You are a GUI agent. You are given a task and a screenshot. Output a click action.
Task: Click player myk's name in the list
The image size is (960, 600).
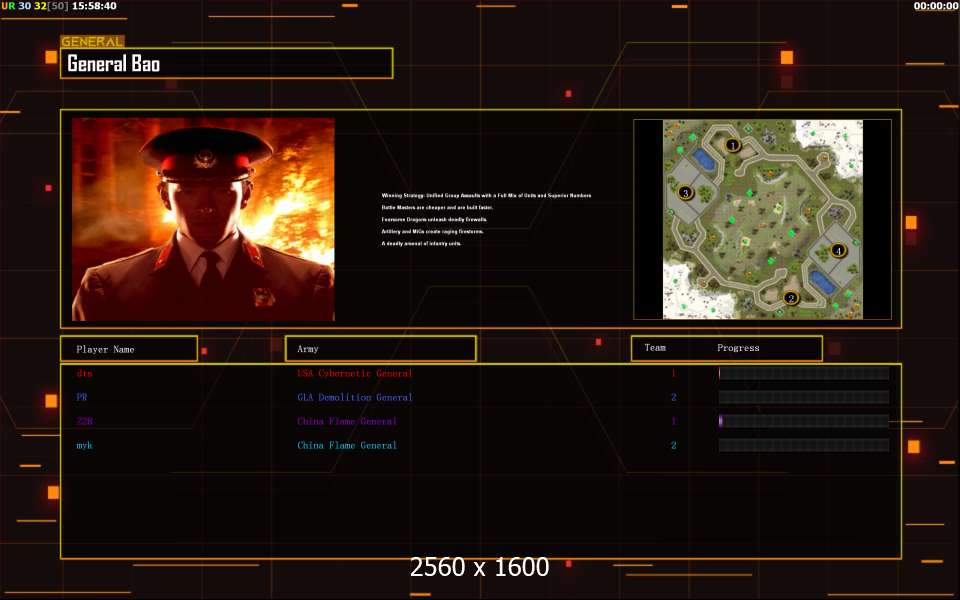pyautogui.click(x=84, y=446)
